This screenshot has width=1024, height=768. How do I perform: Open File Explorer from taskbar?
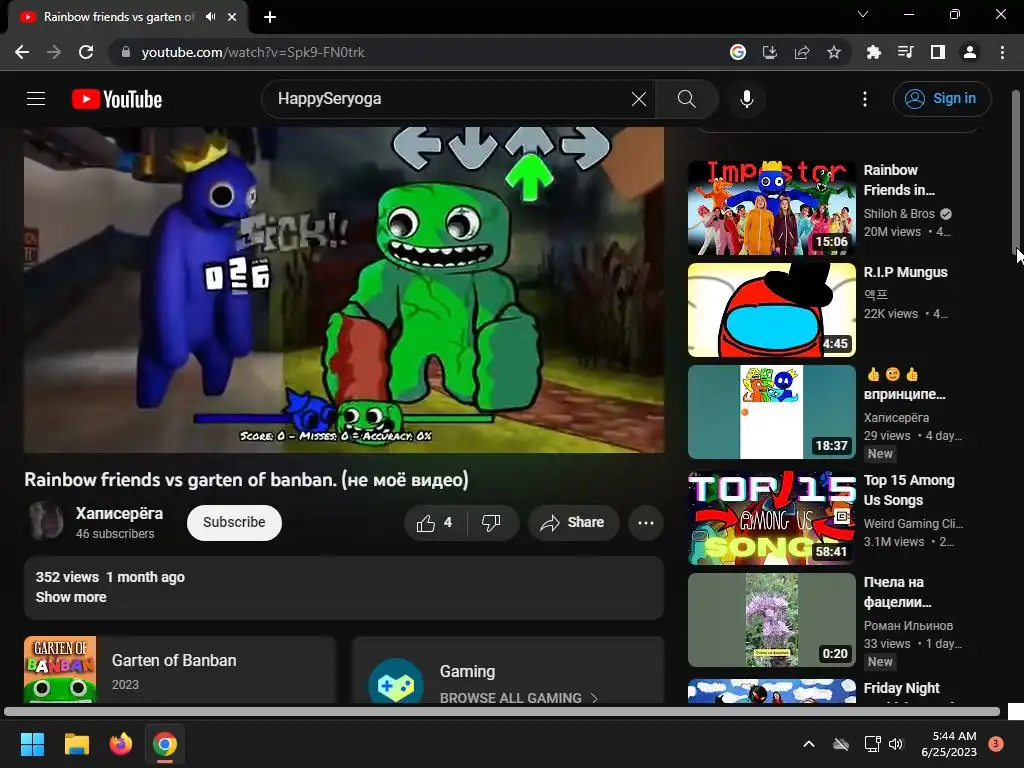pyautogui.click(x=77, y=744)
